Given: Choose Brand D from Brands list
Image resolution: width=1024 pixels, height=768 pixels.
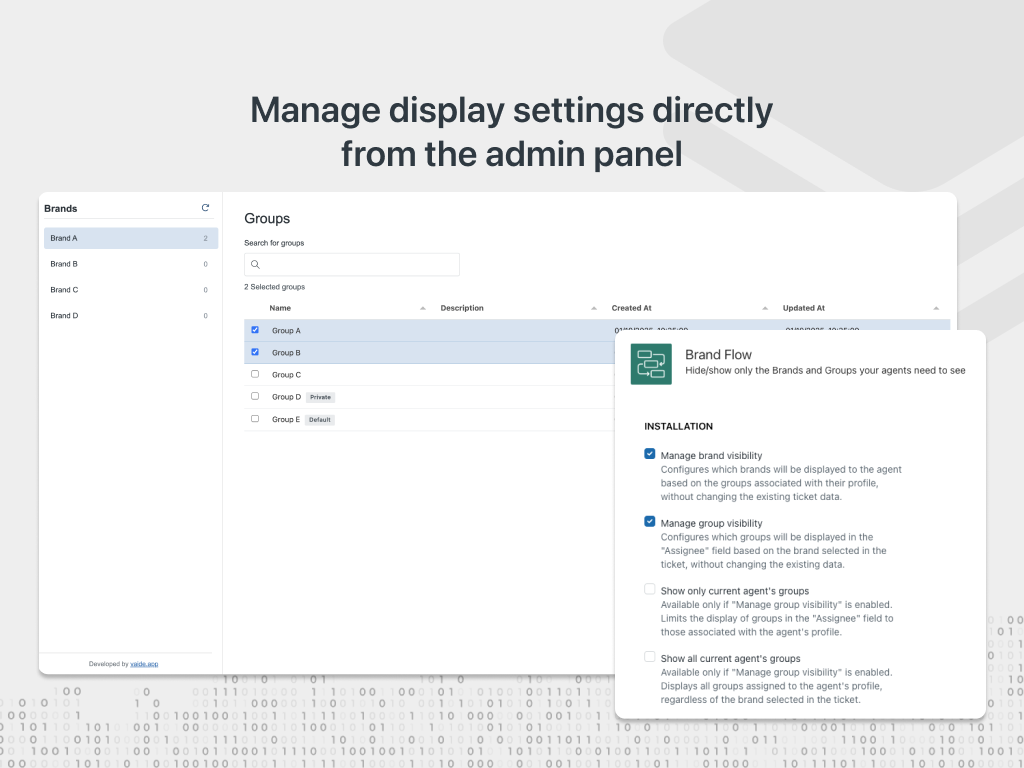Looking at the screenshot, I should (x=130, y=315).
